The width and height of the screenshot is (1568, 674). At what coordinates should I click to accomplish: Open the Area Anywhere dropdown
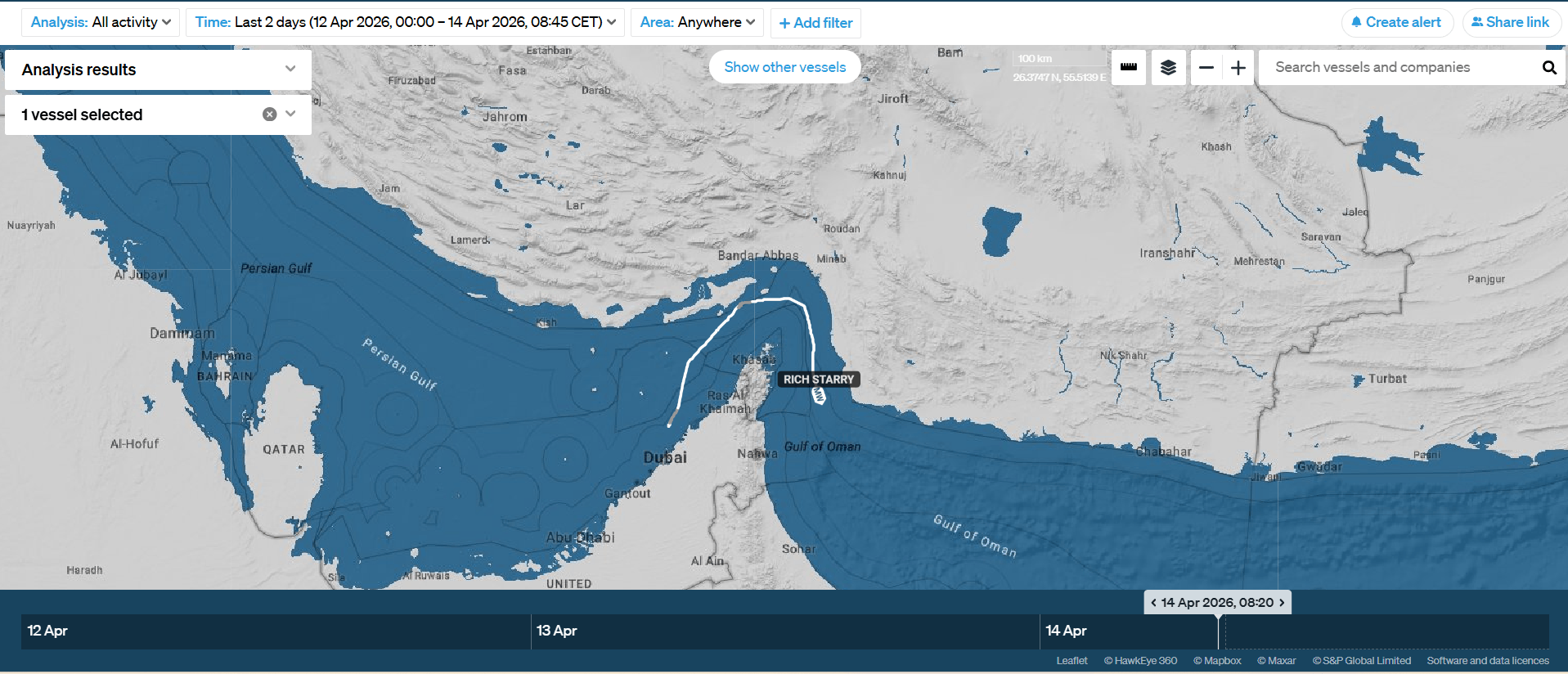coord(697,22)
